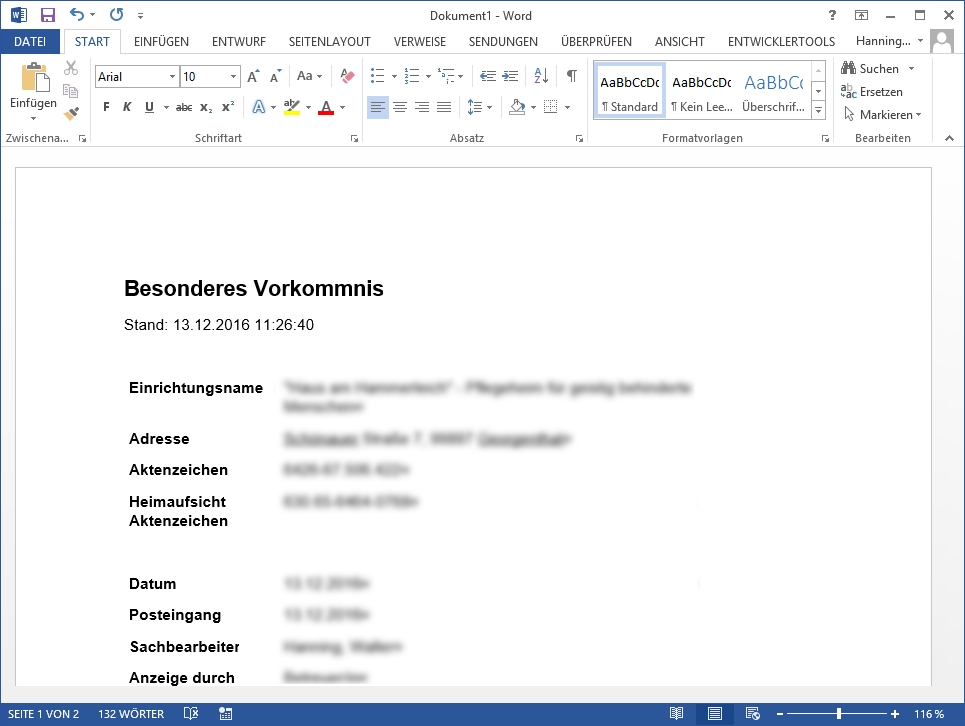Click the Ersetzen button
This screenshot has width=965, height=726.
point(872,92)
